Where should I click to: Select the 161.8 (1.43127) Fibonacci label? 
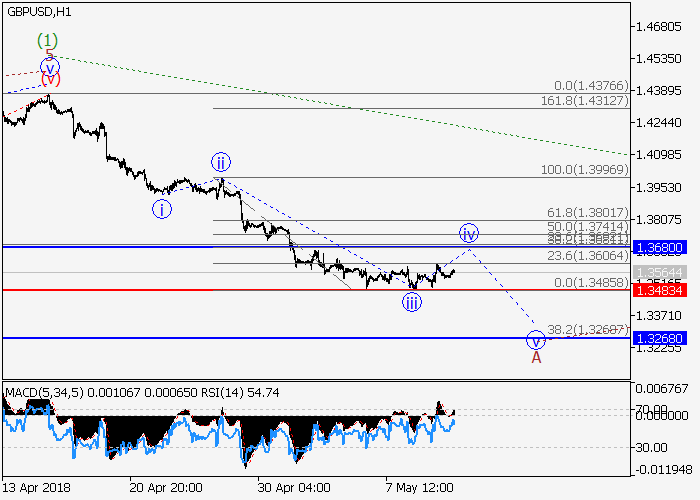pyautogui.click(x=591, y=101)
